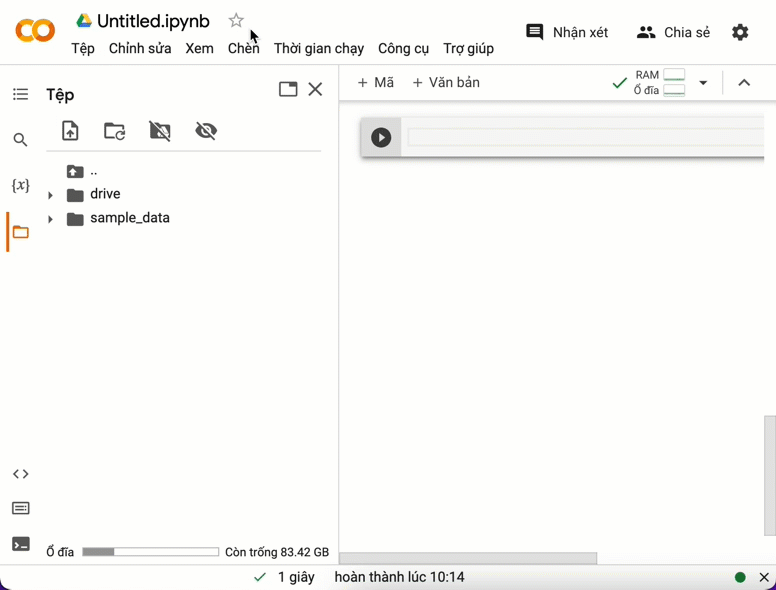
Task: Open the Thời gian chạy menu
Action: [319, 48]
